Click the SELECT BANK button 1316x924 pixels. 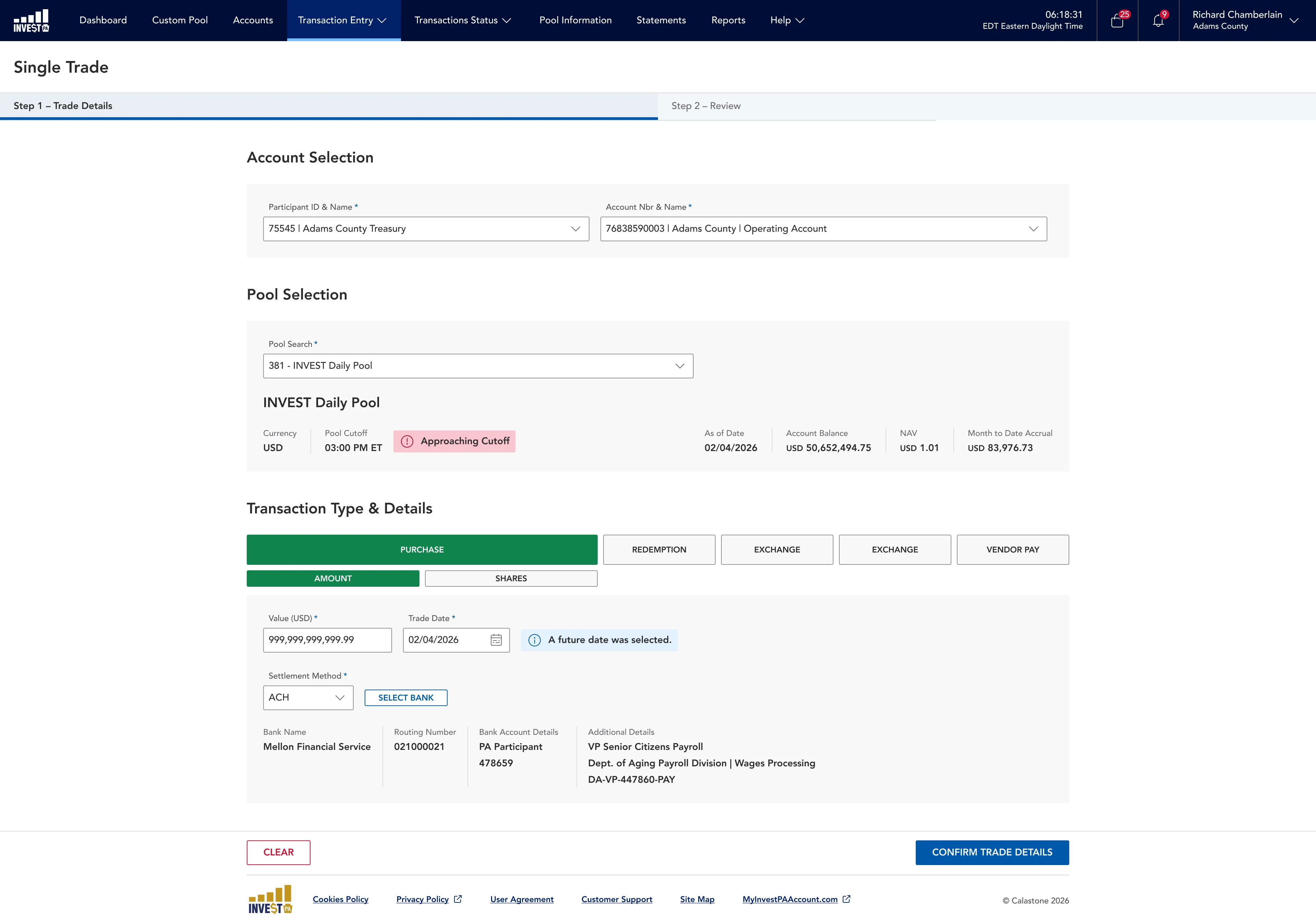(406, 697)
